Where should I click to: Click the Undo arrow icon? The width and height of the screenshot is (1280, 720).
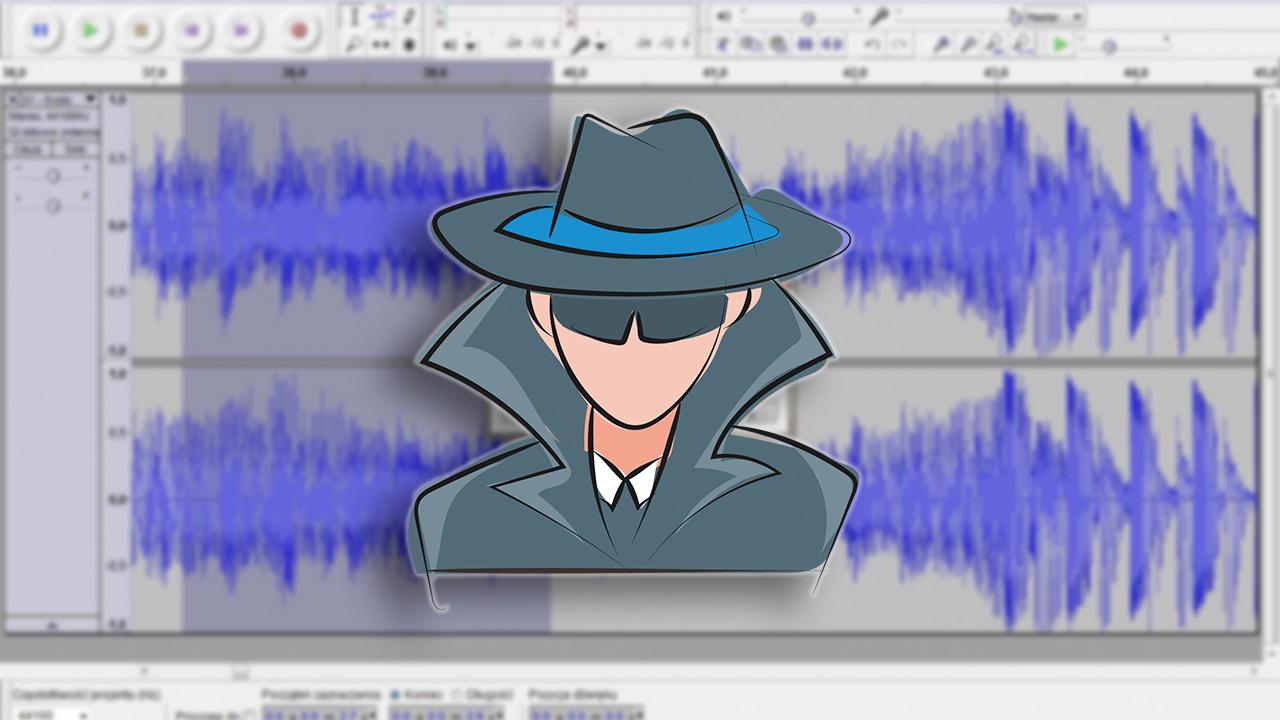click(872, 44)
